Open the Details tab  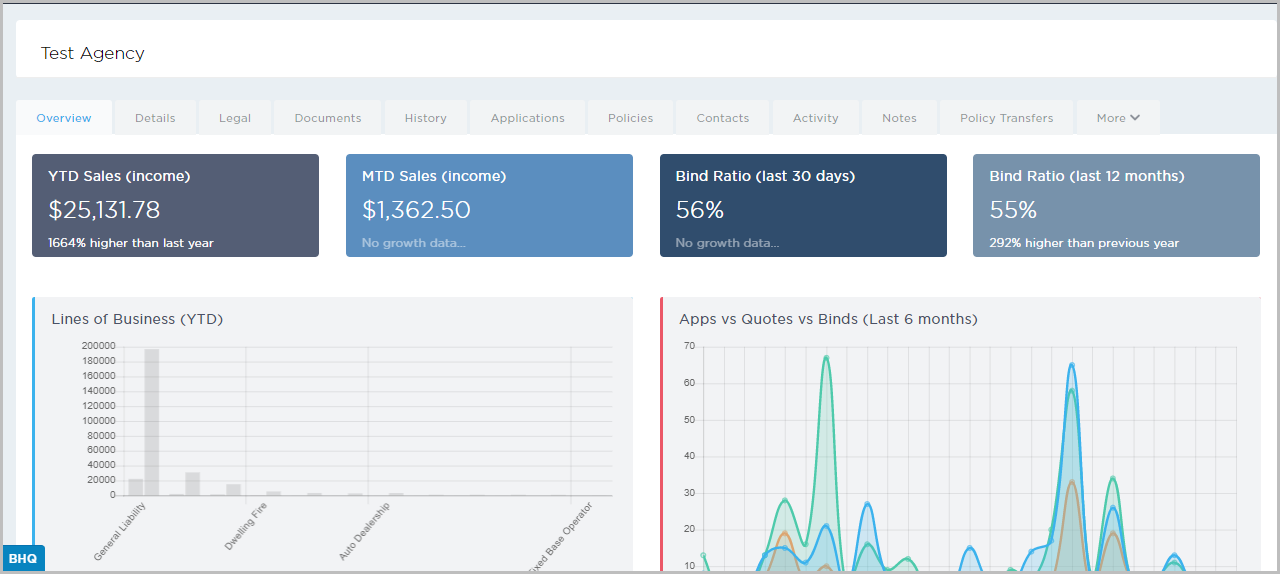[155, 118]
